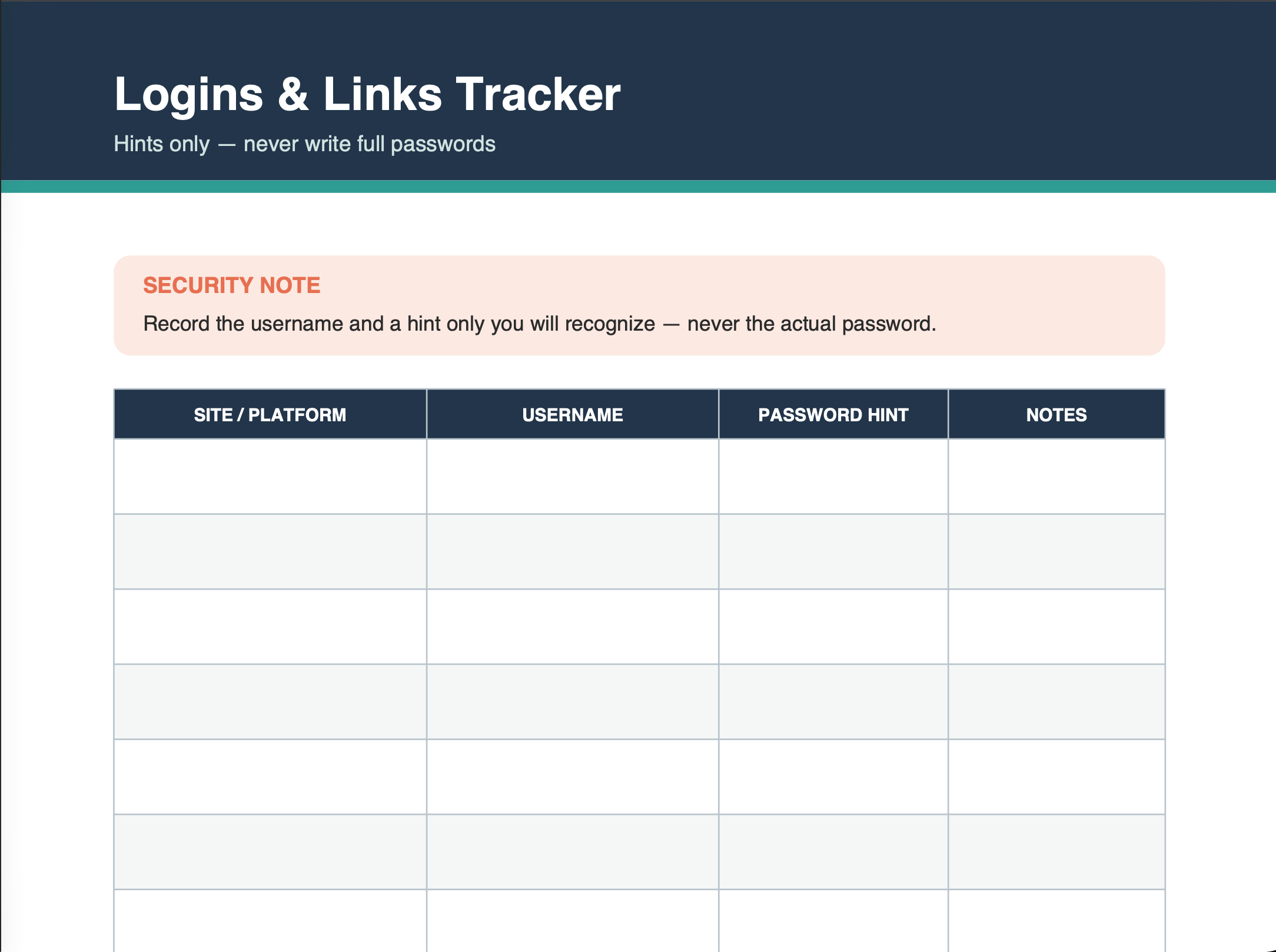Screen dimensions: 1276x952
Task: Click the security note sentence about recording usernames
Action: (540, 324)
